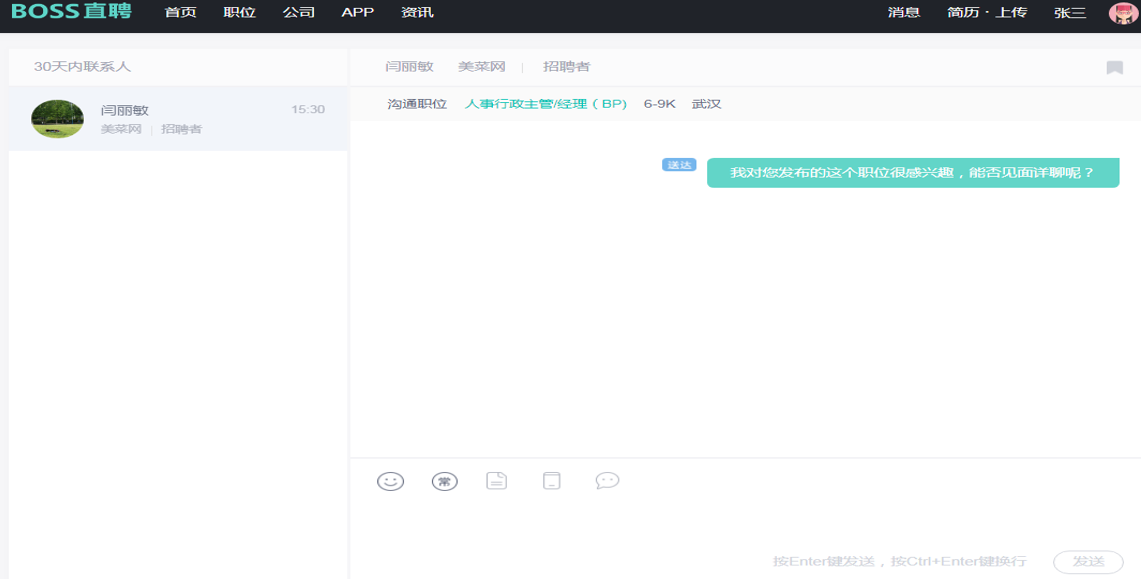Open the 公司 navigation item
1141x579 pixels.
pos(299,13)
